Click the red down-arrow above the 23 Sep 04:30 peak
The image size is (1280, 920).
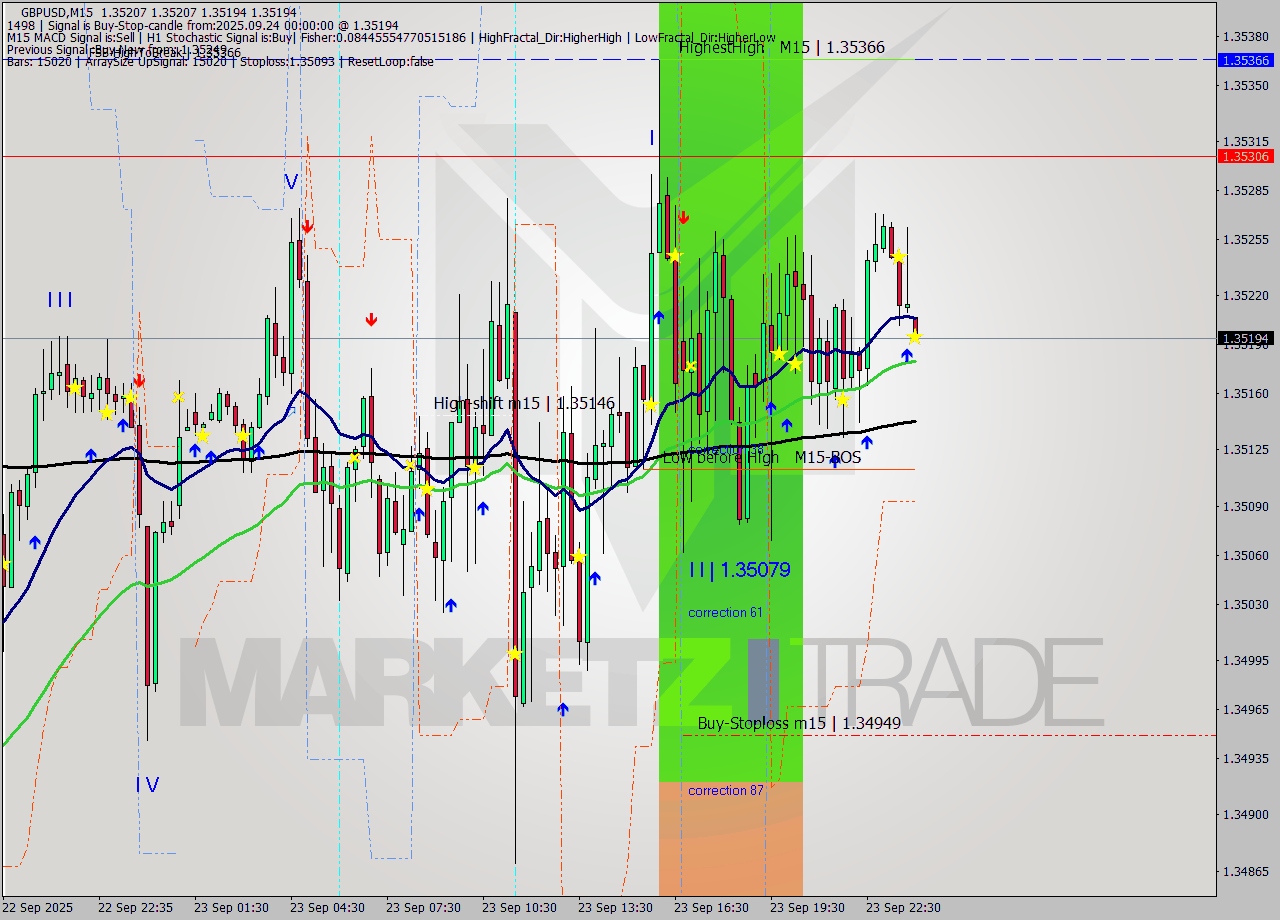[x=307, y=226]
